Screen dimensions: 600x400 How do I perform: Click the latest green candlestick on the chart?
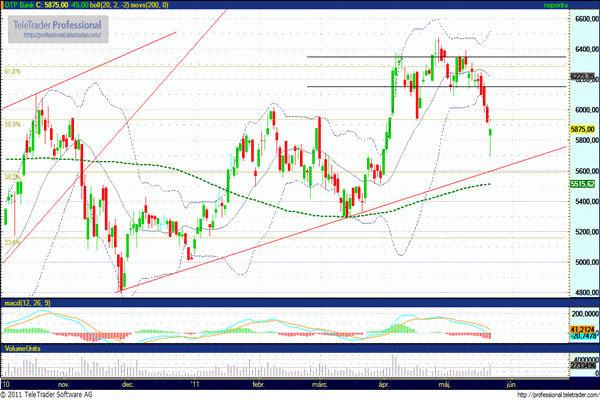tap(492, 138)
